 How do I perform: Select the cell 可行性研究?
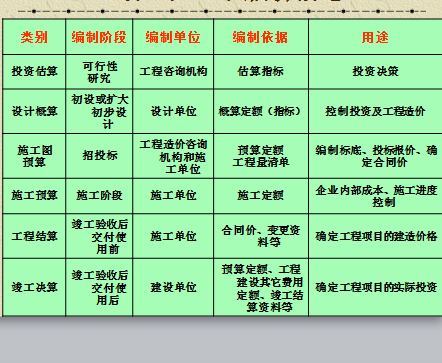pos(99,72)
